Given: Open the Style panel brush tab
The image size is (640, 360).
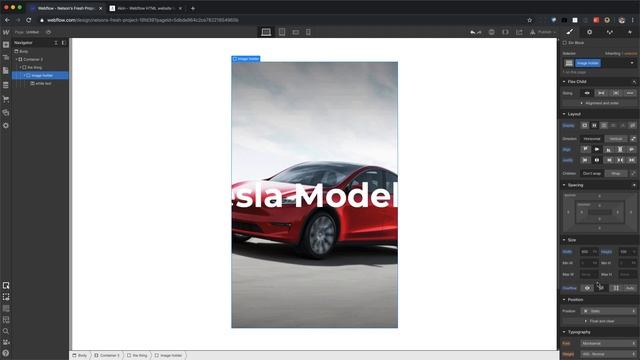Looking at the screenshot, I should (570, 32).
